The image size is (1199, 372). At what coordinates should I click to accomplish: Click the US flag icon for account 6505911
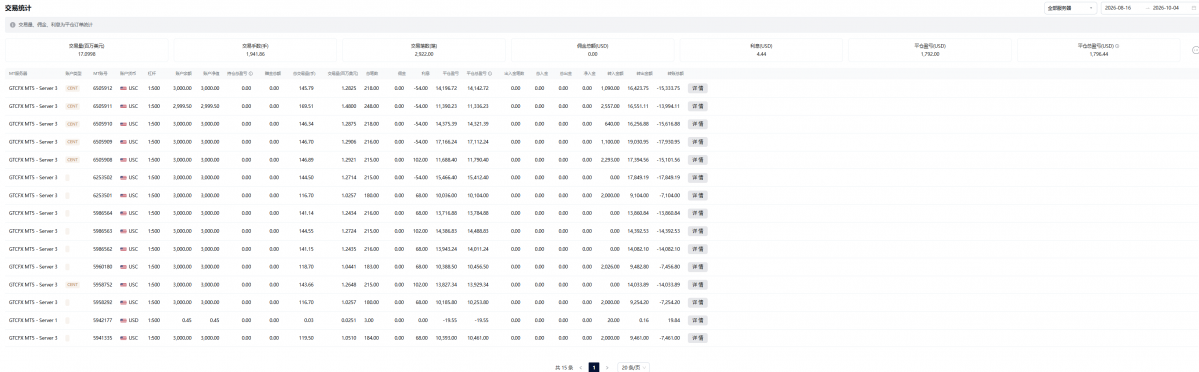123,106
